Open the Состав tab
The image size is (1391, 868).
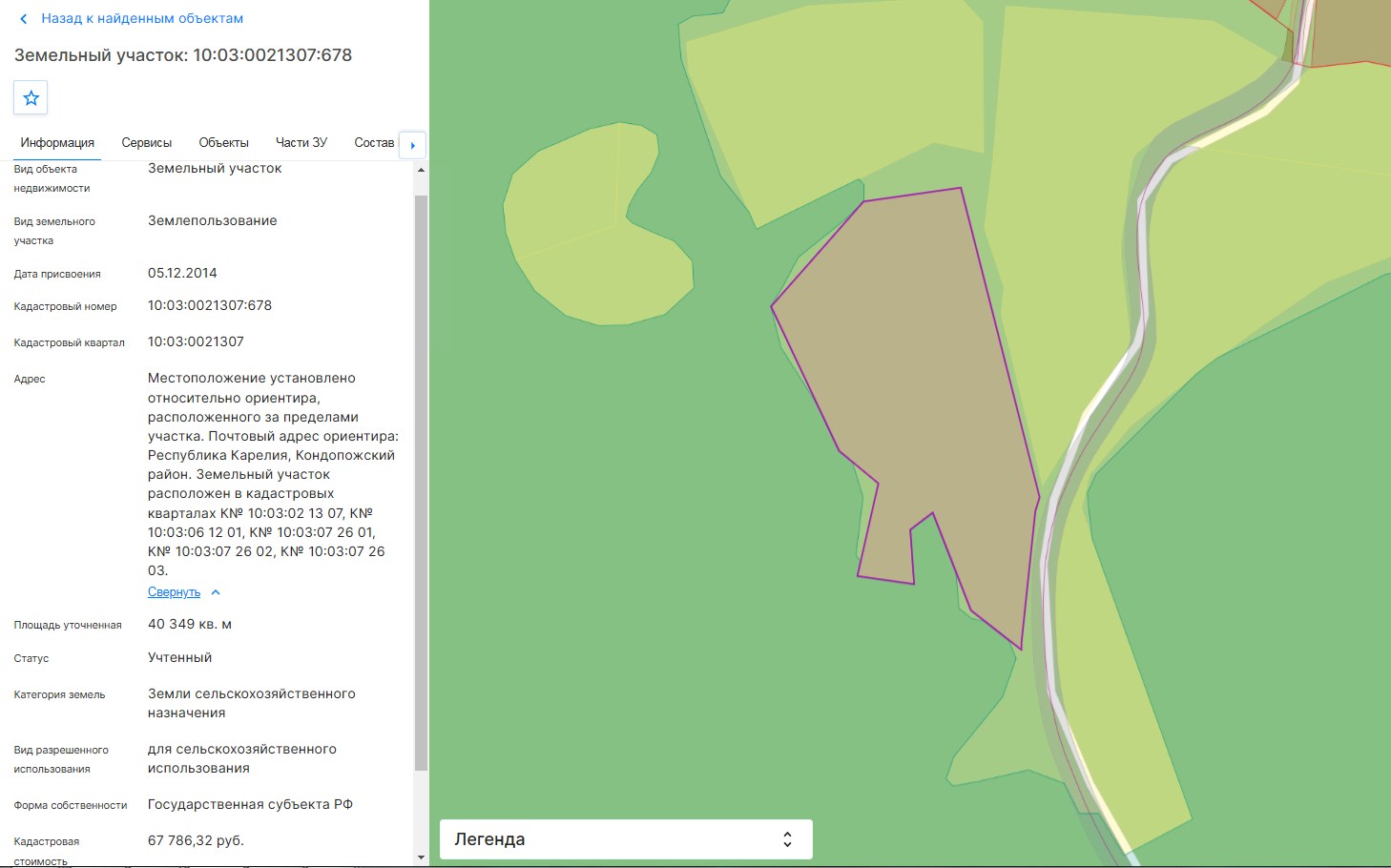pyautogui.click(x=374, y=143)
